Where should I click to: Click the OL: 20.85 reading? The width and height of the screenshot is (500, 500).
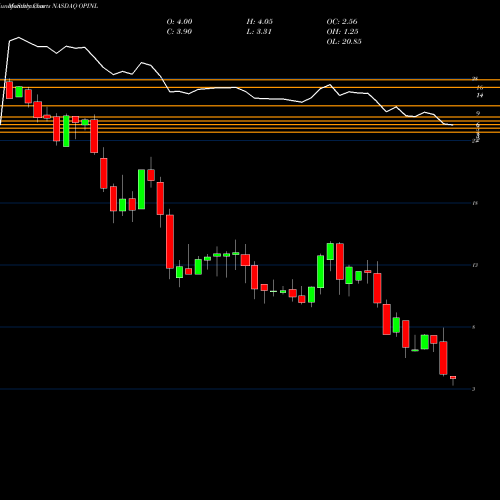tap(344, 42)
